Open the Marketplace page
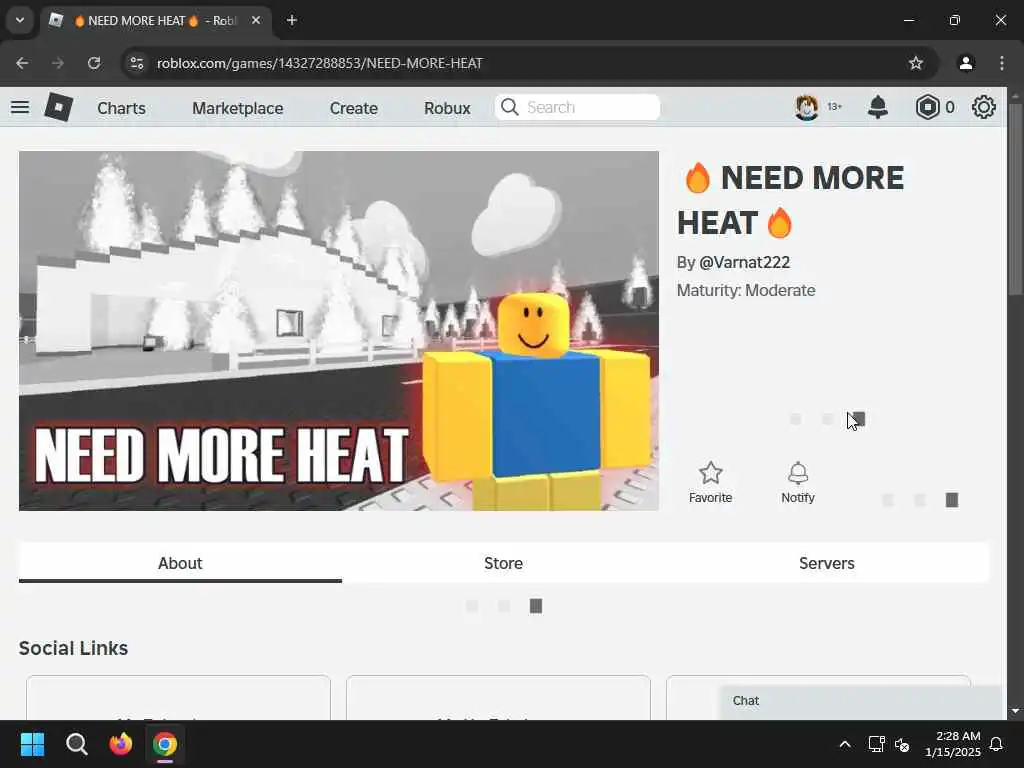 pos(238,108)
